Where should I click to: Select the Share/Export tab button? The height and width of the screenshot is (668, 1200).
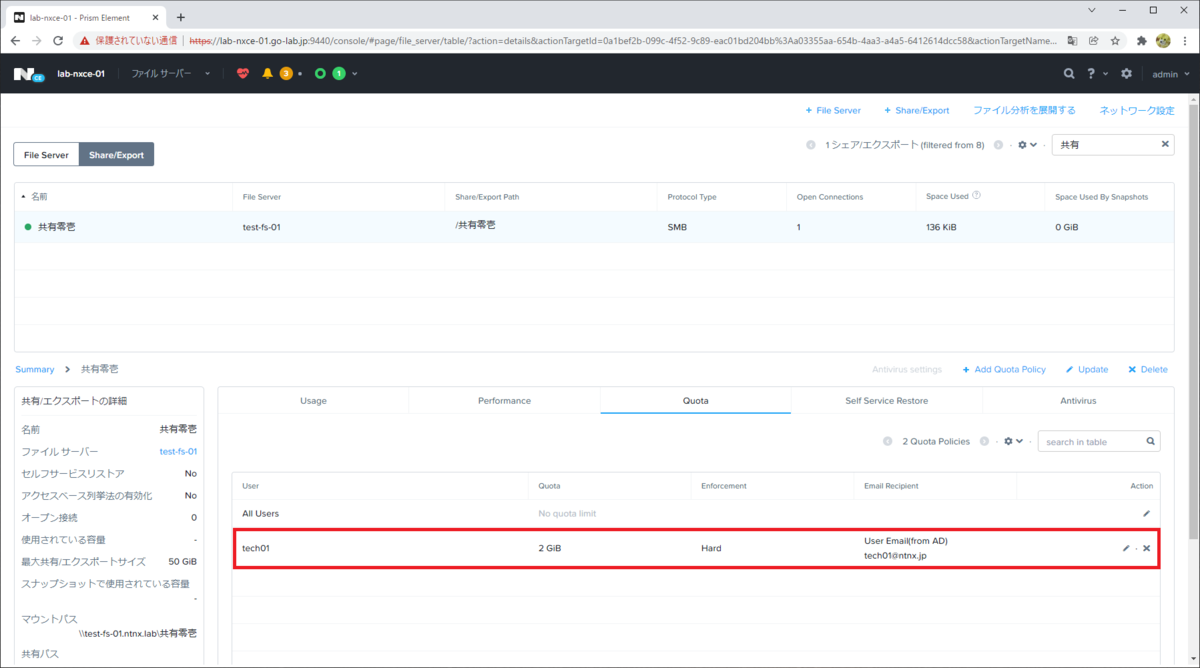[116, 155]
